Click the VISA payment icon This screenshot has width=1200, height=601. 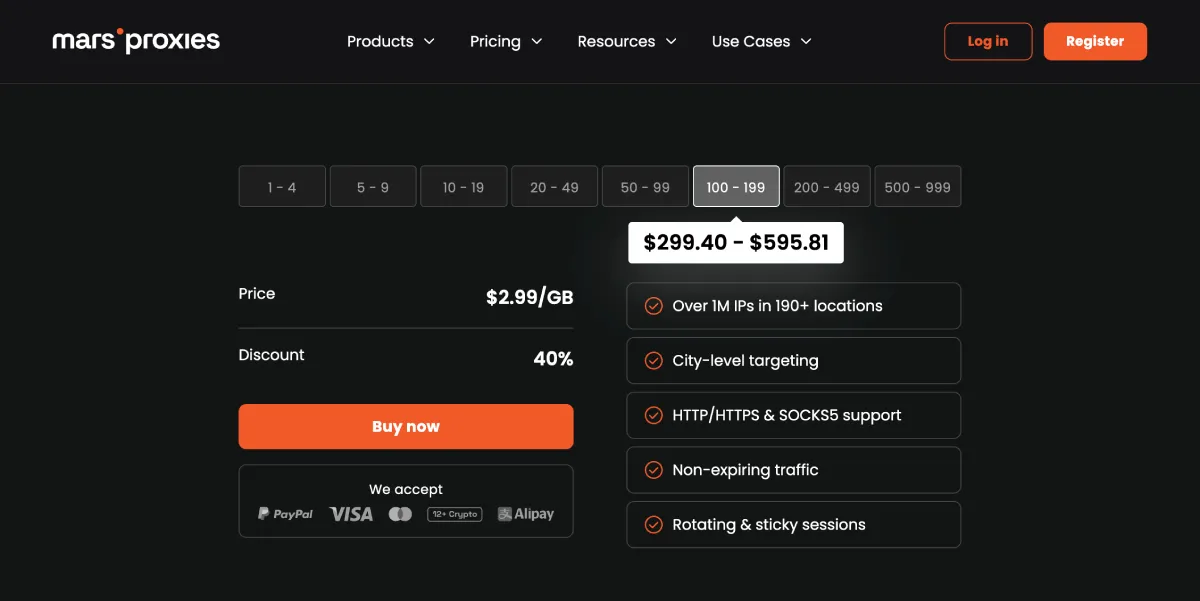point(351,514)
